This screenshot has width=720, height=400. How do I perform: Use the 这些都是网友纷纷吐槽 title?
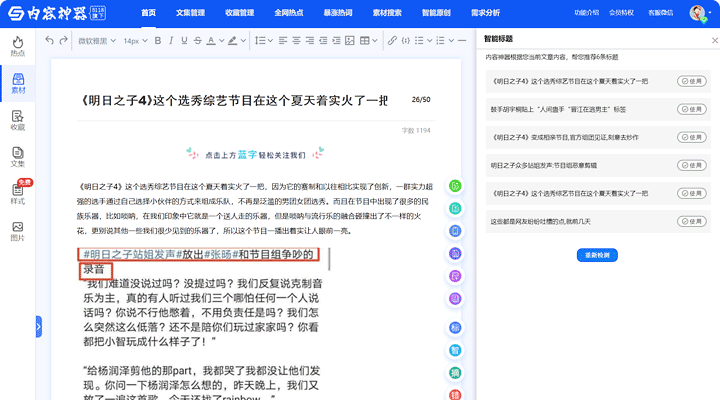pos(691,221)
